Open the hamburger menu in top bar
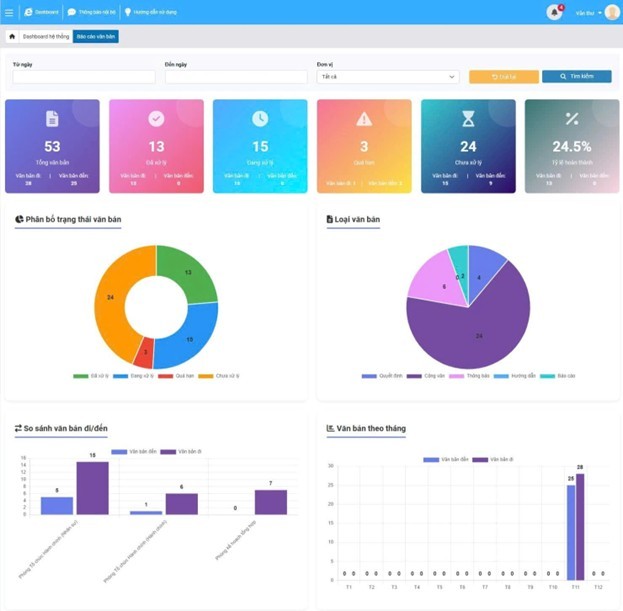623x611 pixels. [x=9, y=12]
